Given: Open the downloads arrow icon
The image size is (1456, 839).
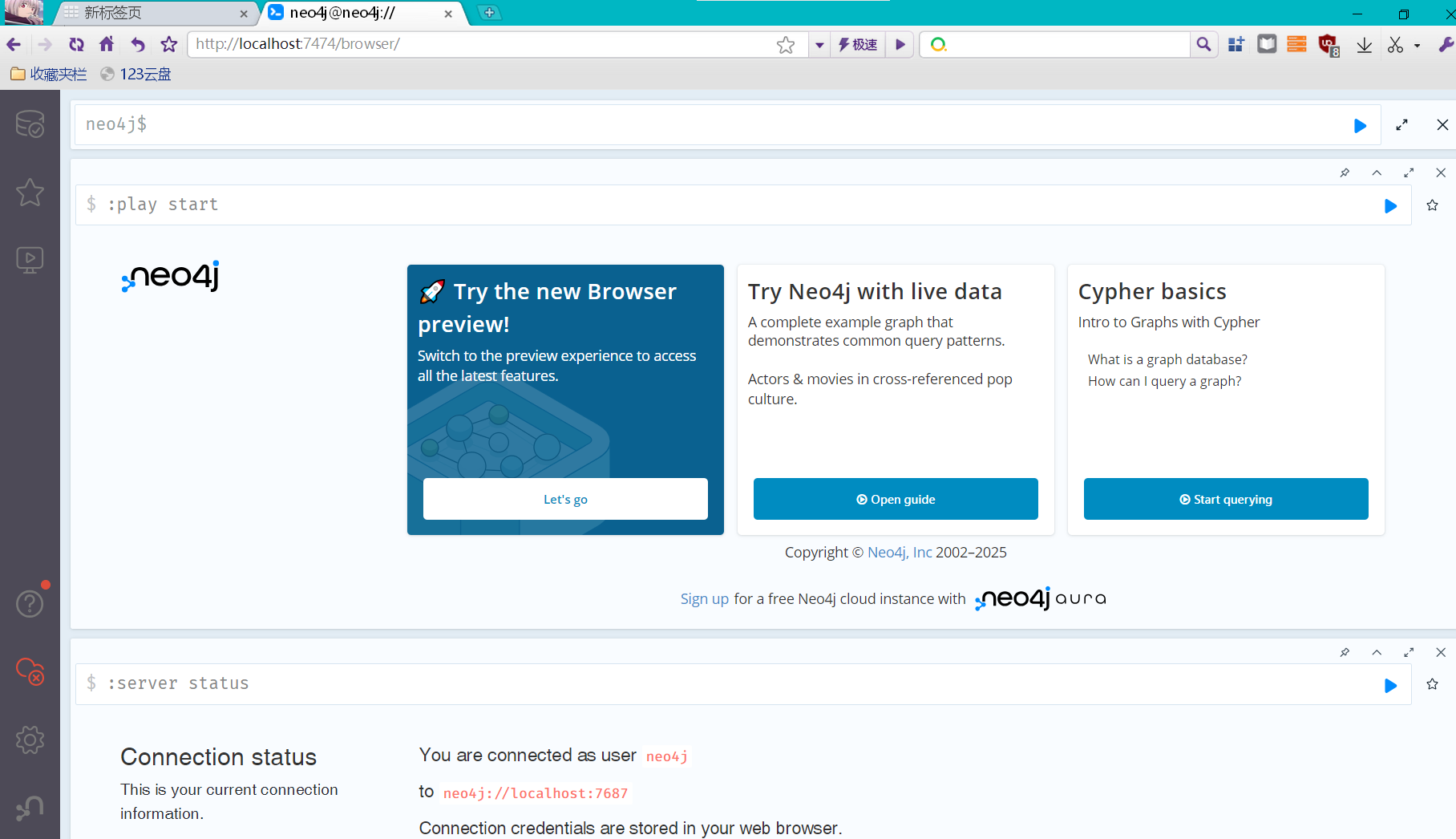Looking at the screenshot, I should 1364,45.
